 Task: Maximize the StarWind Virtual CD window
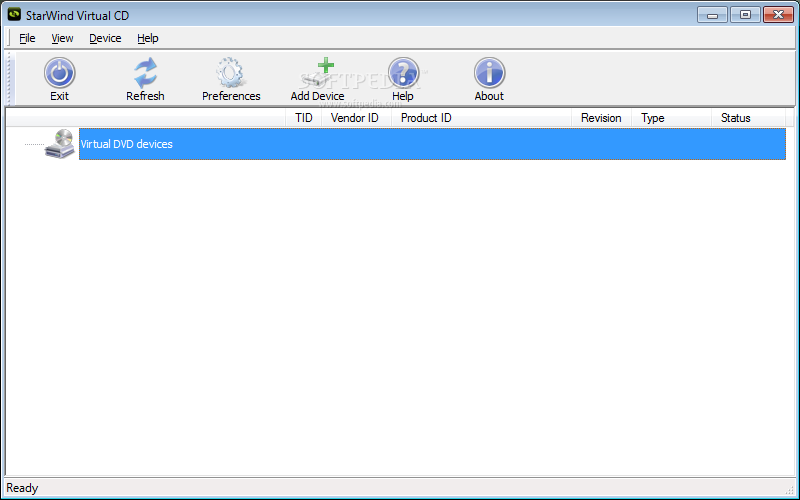(x=745, y=15)
